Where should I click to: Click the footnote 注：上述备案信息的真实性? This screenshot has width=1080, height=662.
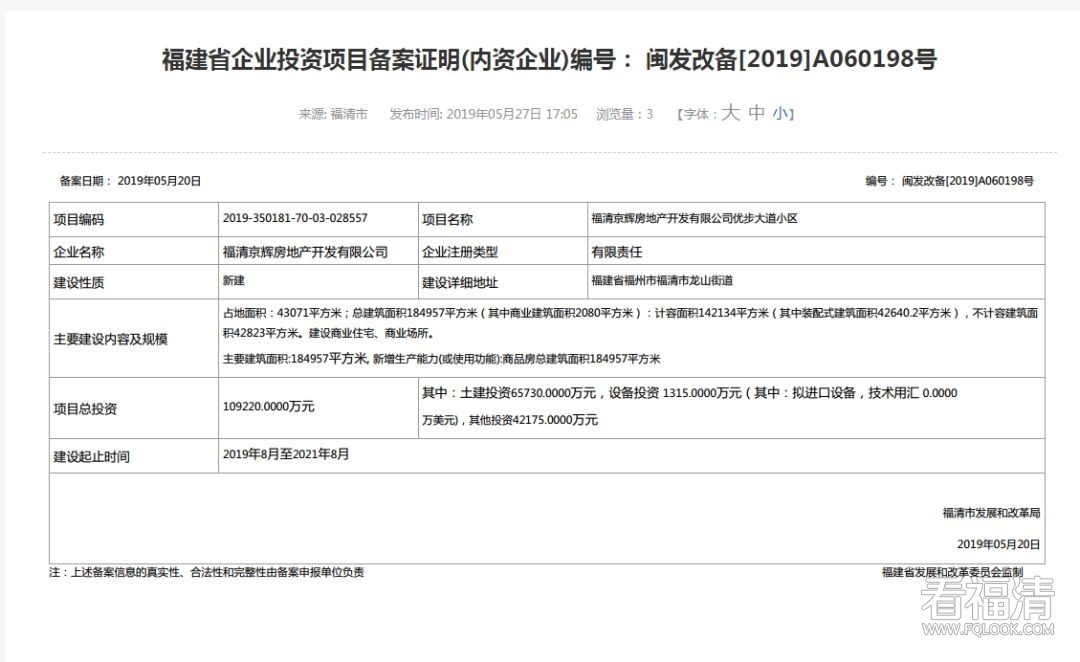206,572
